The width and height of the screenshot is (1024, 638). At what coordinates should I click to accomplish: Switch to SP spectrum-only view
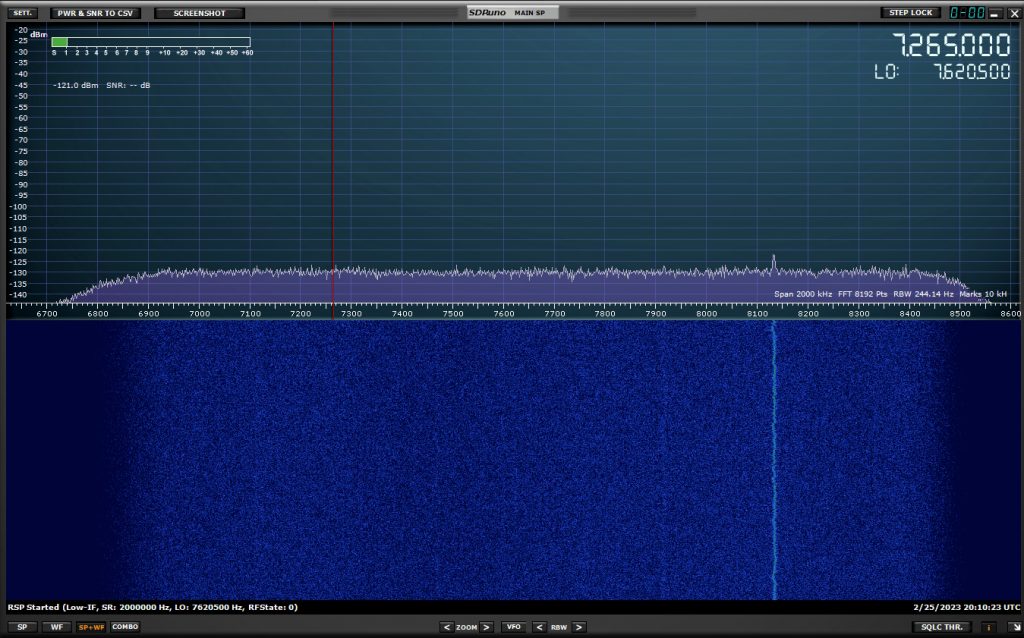(22, 627)
